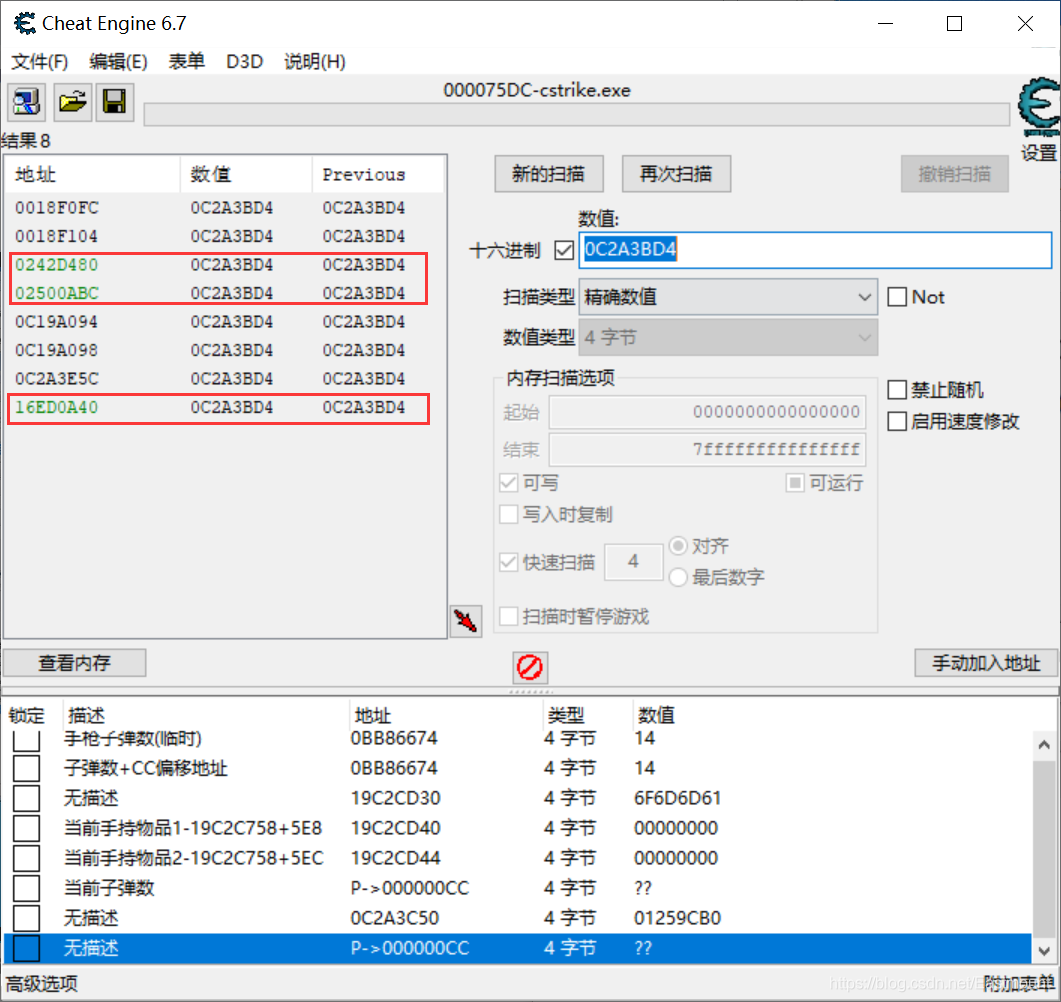This screenshot has width=1061, height=1002.
Task: Open the 扫描类型 dropdown
Action: click(728, 297)
